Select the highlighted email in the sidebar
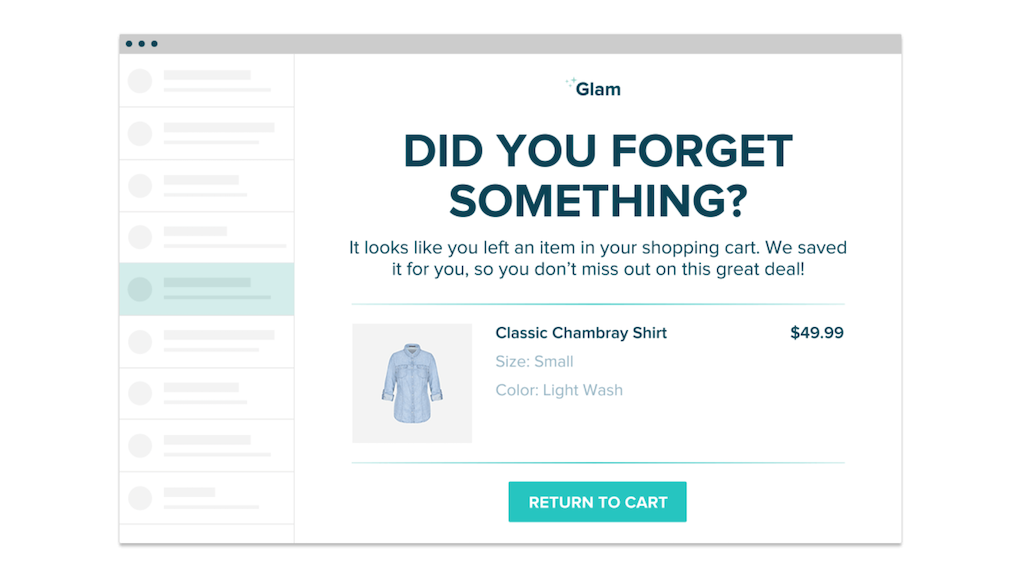 [x=207, y=289]
